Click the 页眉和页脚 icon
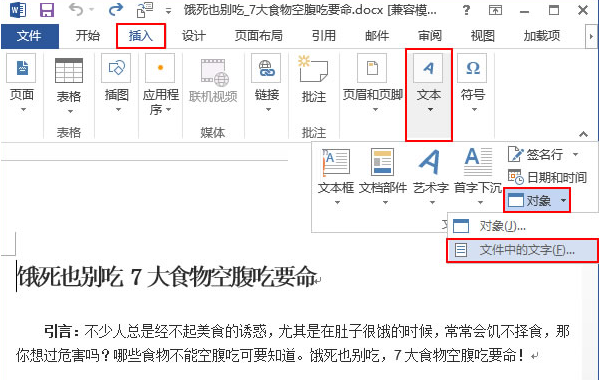This screenshot has width=603, height=380. click(x=372, y=68)
